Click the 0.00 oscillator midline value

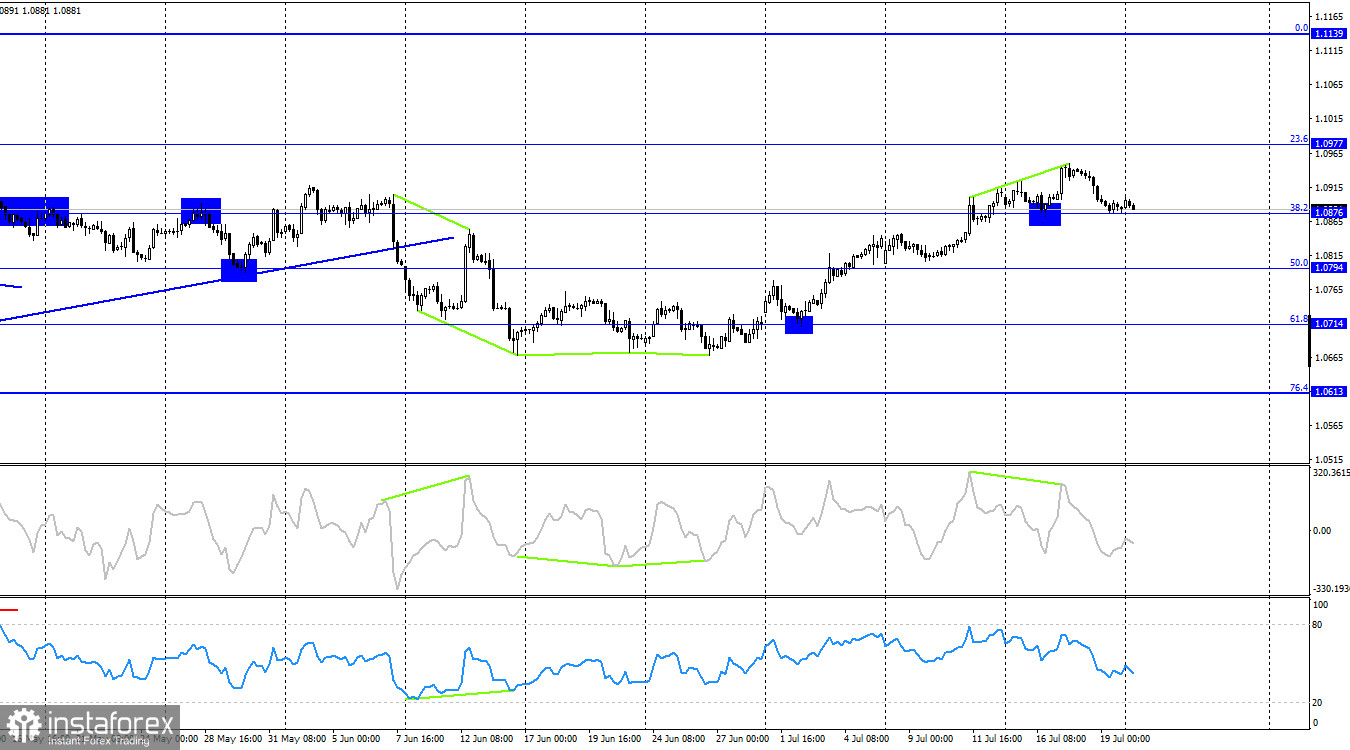(1323, 531)
